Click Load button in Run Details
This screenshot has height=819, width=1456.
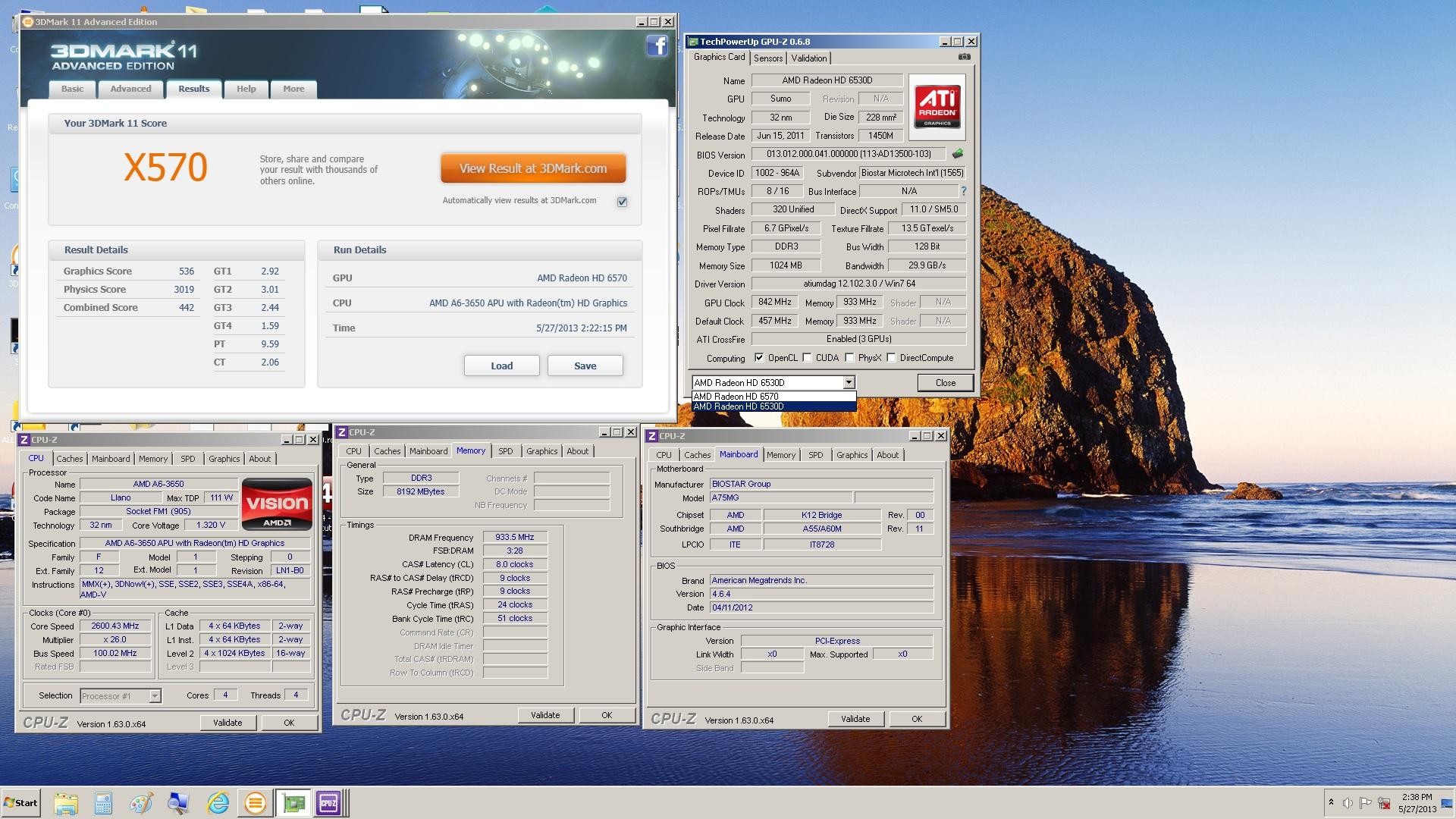tap(502, 366)
